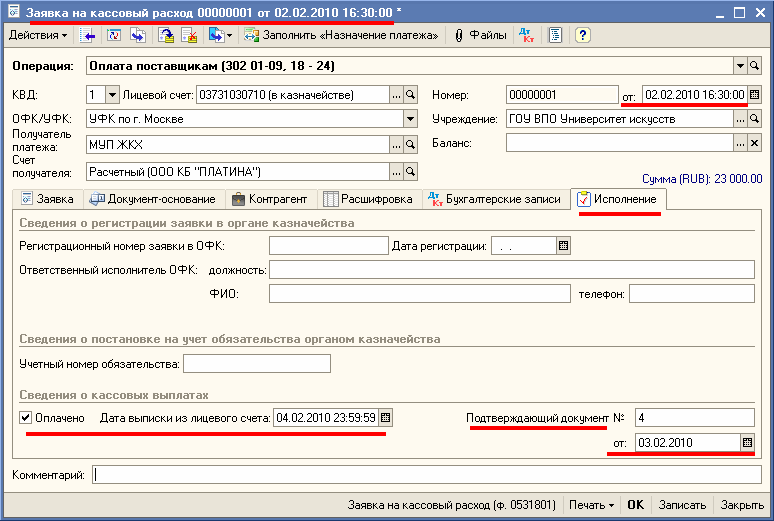
Task: Switch to the Расшифровка tab
Action: tap(368, 199)
